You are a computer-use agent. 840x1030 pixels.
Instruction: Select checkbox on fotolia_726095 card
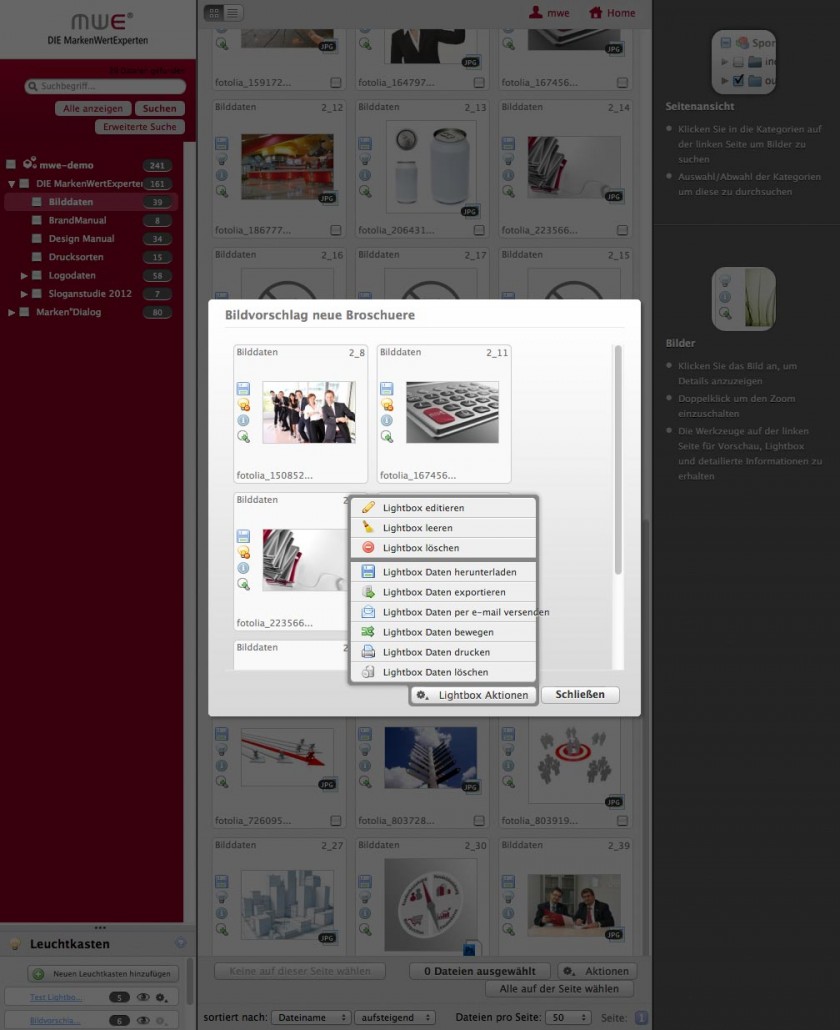pos(336,820)
